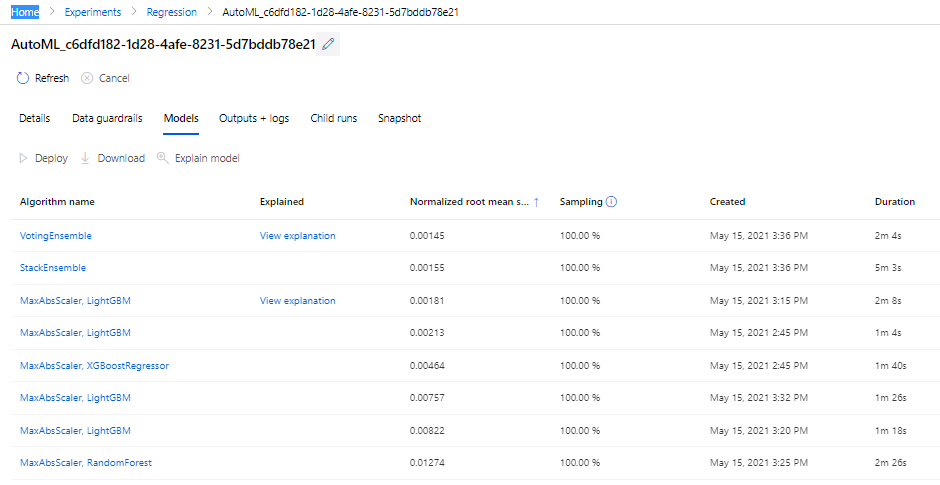Open the StackEnsemble model link
Image resolution: width=940 pixels, height=485 pixels.
pyautogui.click(x=53, y=268)
